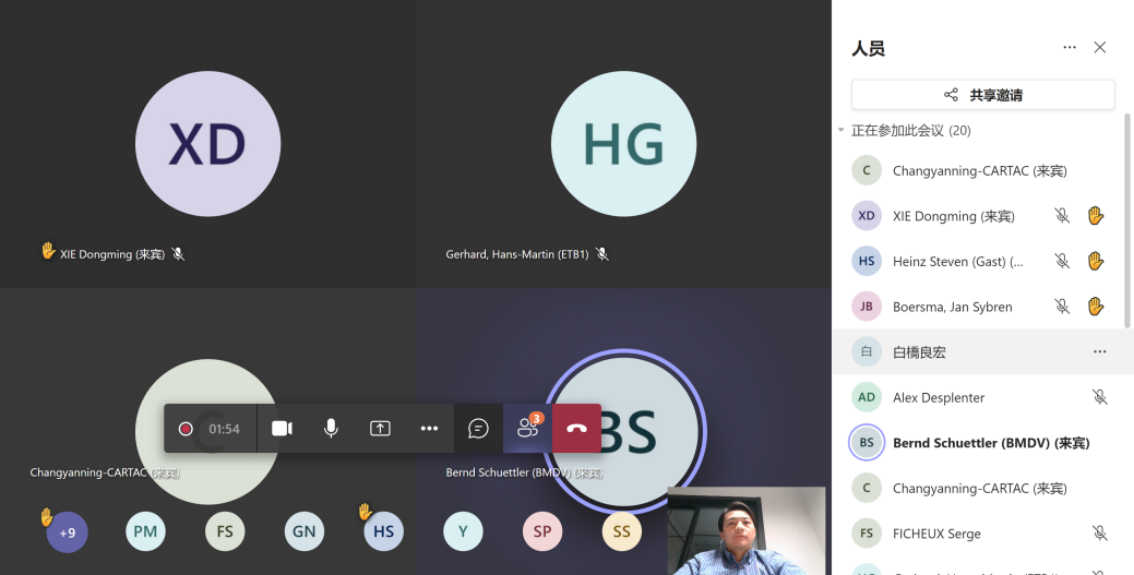Open more options ellipsis beside 人员 header
This screenshot has height=575, width=1134.
[x=1069, y=48]
